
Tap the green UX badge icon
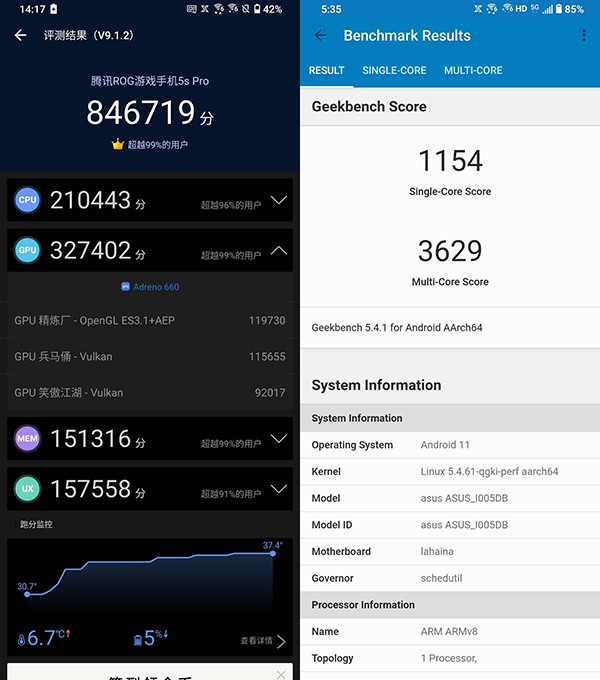27,488
